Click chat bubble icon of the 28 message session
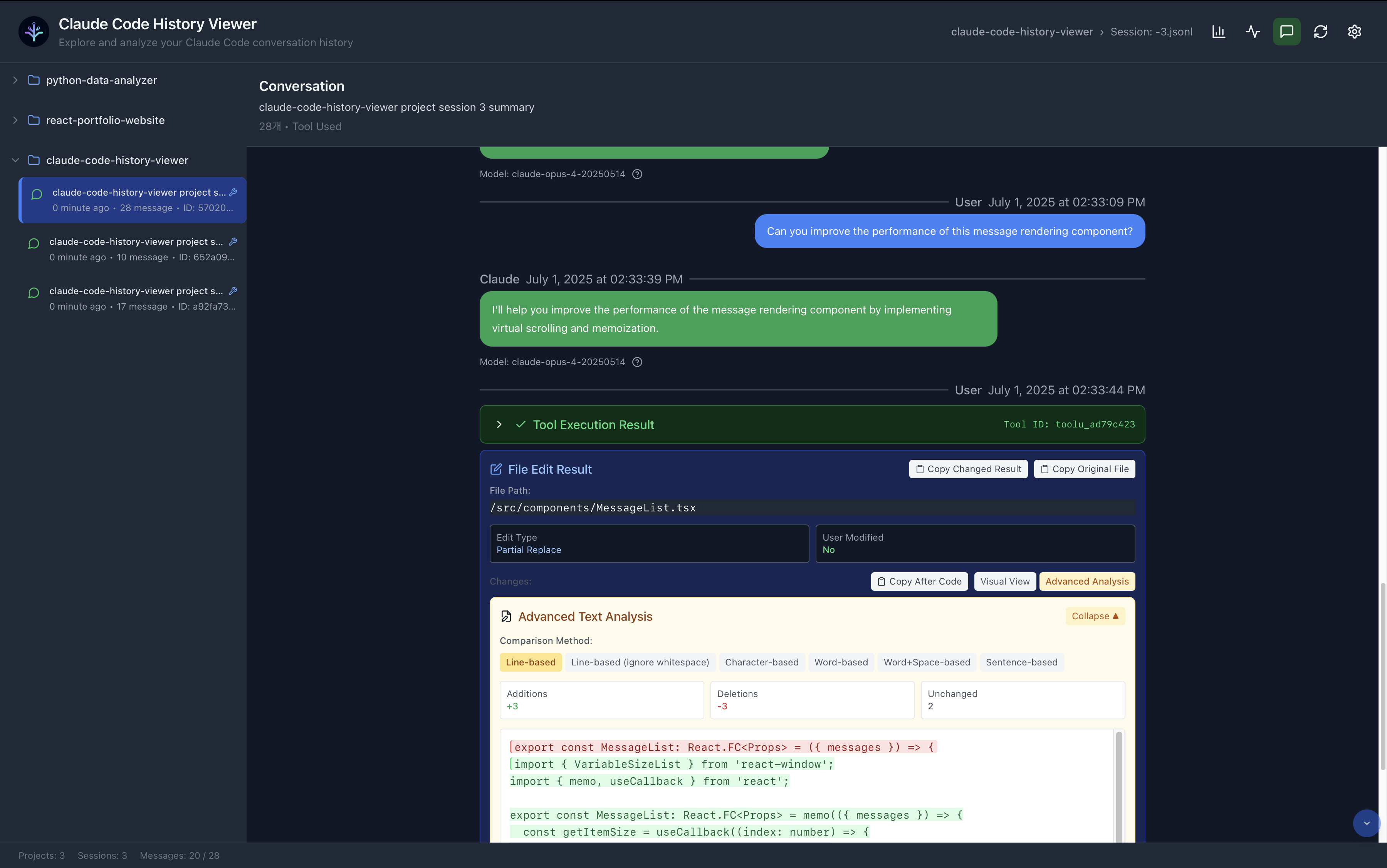This screenshot has width=1387, height=868. [x=37, y=194]
